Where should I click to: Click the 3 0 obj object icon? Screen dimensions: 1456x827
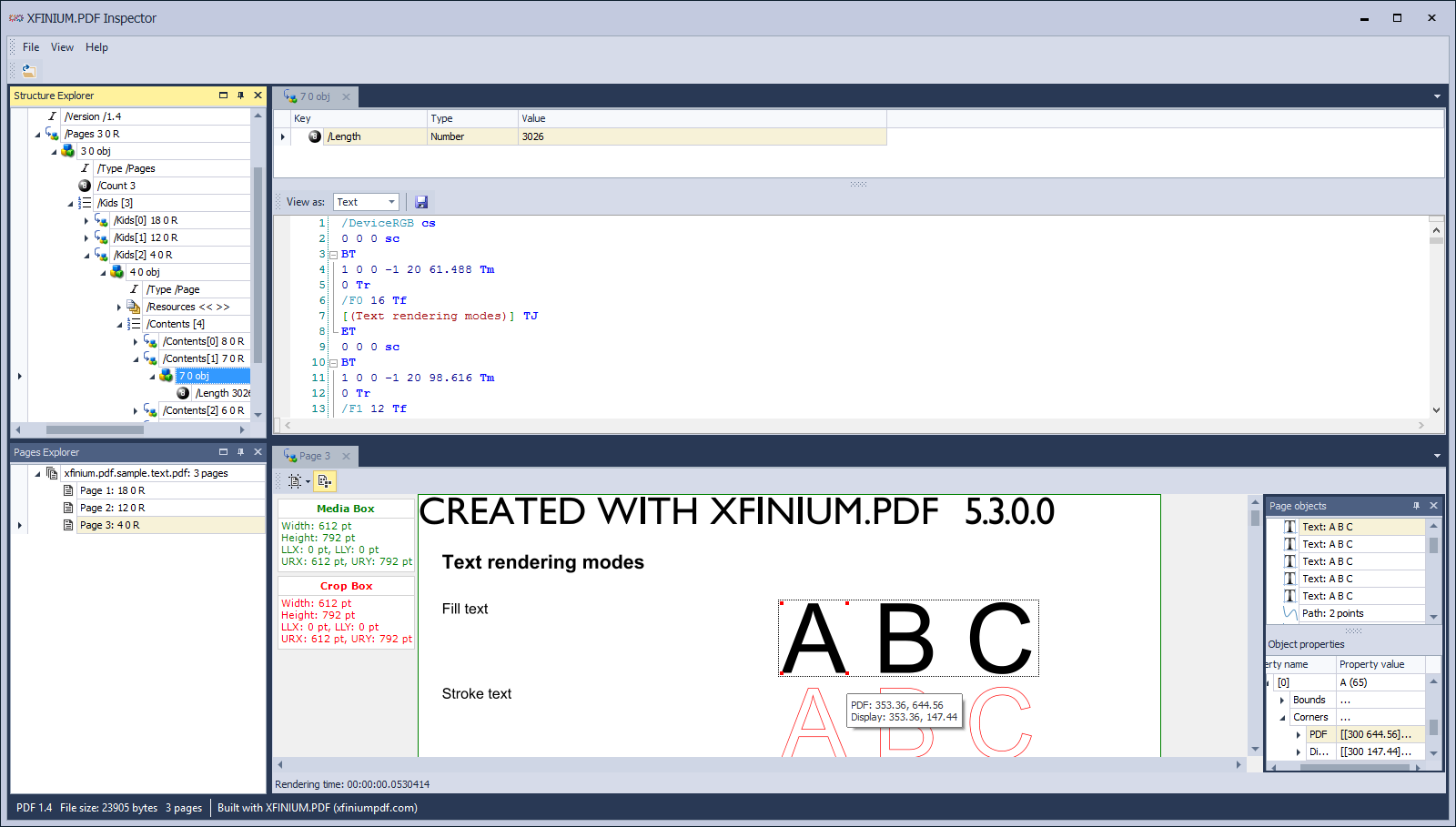[x=68, y=151]
